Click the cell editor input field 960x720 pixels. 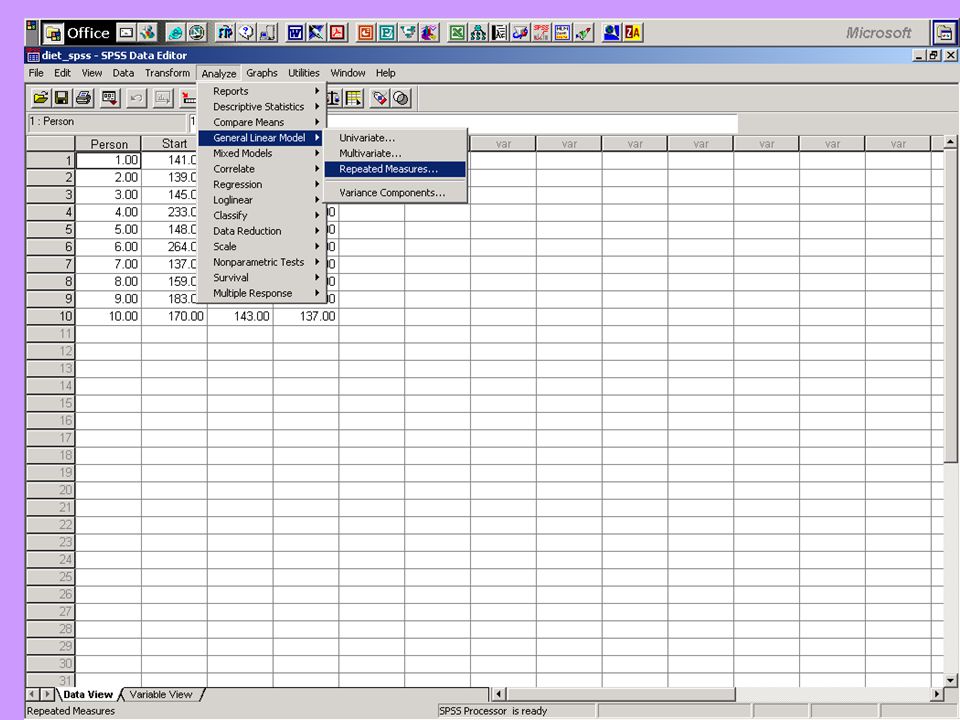click(463, 122)
